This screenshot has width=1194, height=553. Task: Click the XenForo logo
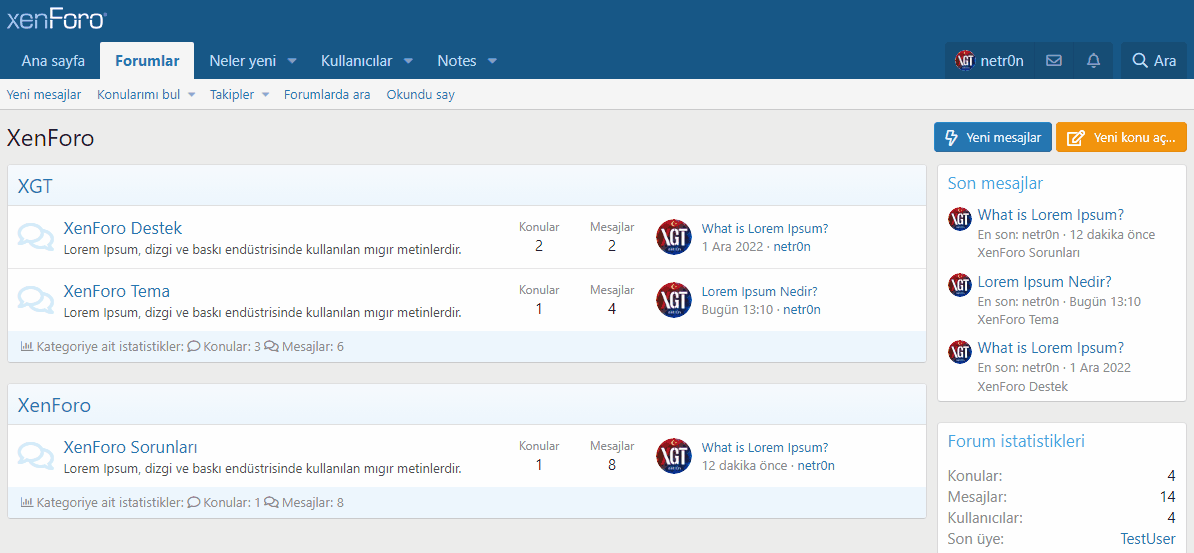pos(57,19)
